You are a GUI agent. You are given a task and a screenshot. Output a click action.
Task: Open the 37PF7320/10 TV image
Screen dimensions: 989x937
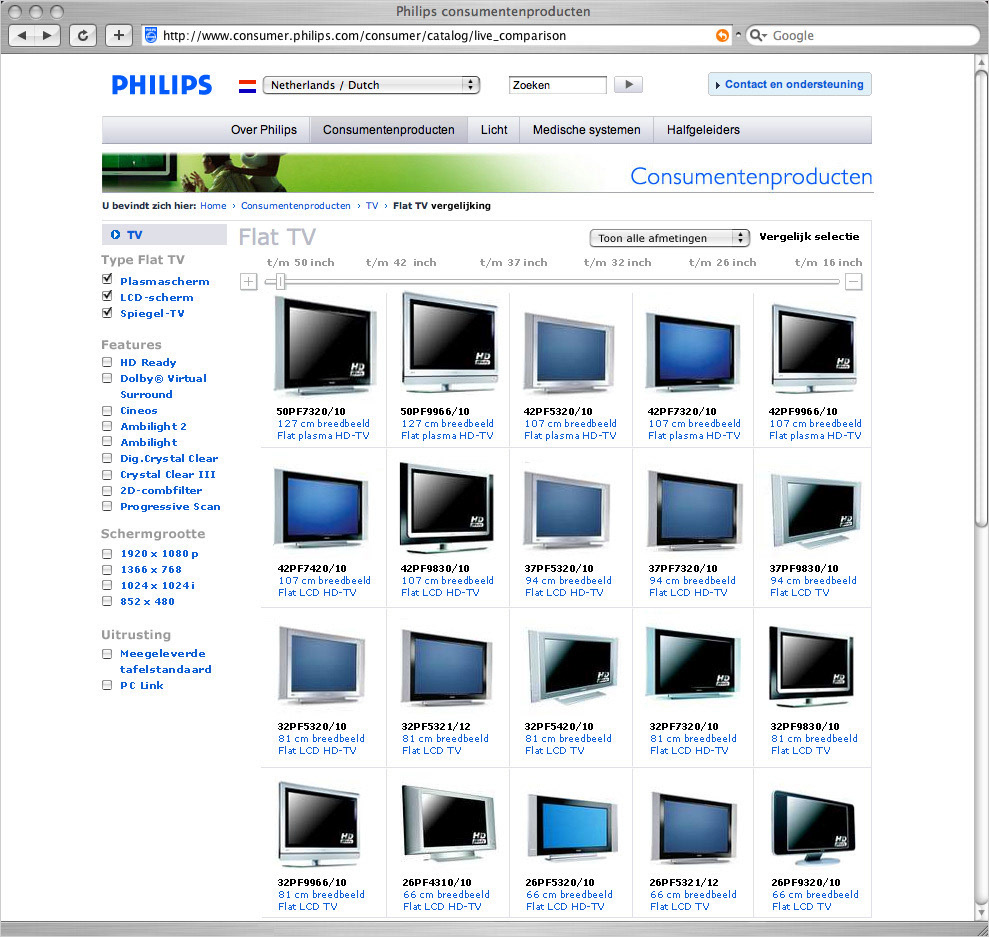click(694, 510)
